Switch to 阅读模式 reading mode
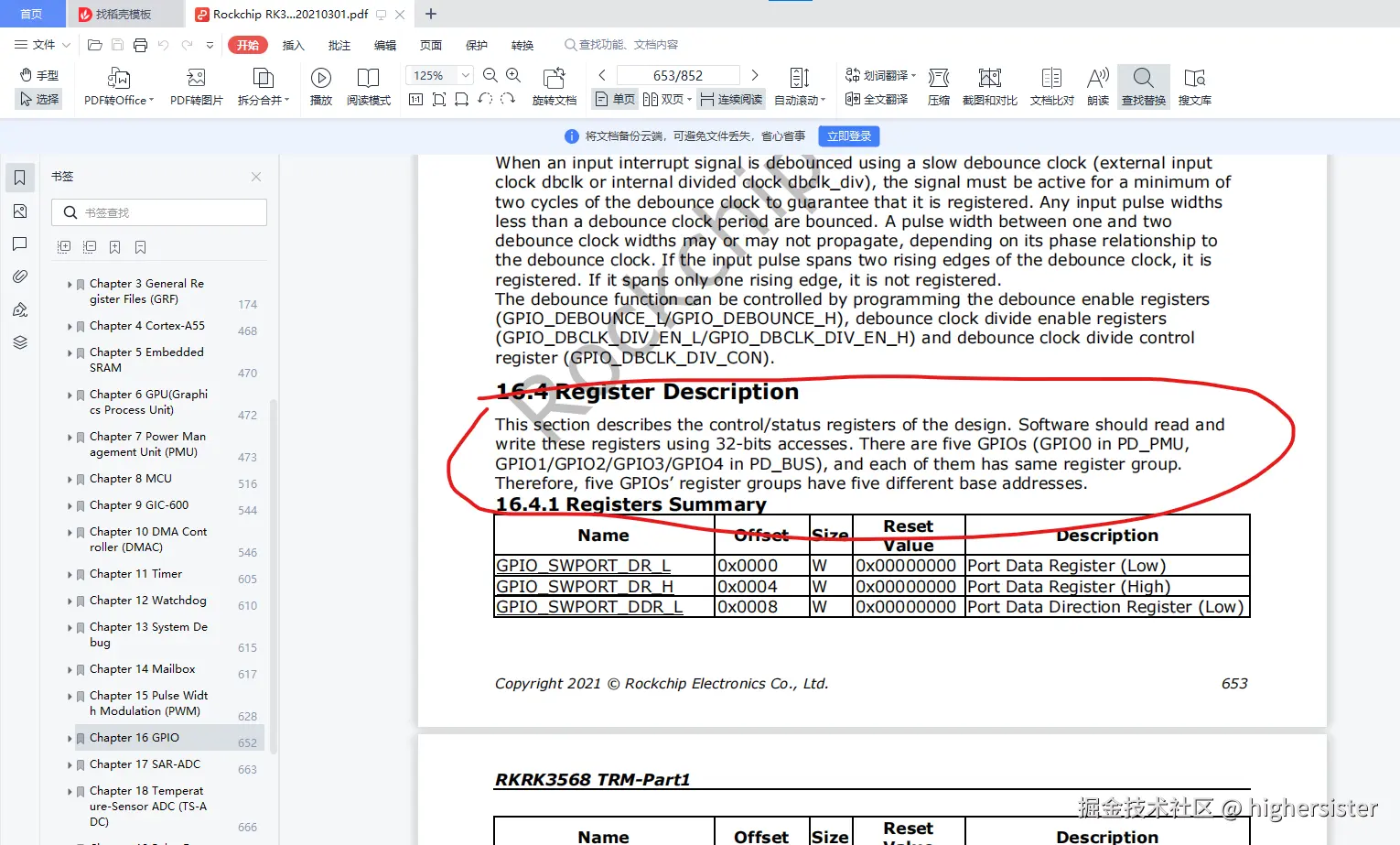The width and height of the screenshot is (1400, 845). tap(369, 88)
